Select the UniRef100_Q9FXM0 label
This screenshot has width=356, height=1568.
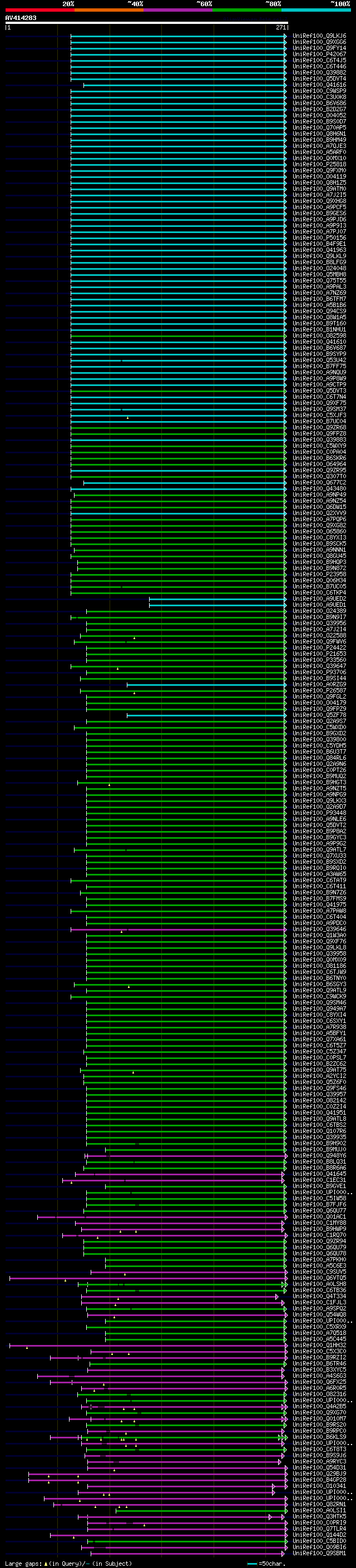[x=319, y=170]
